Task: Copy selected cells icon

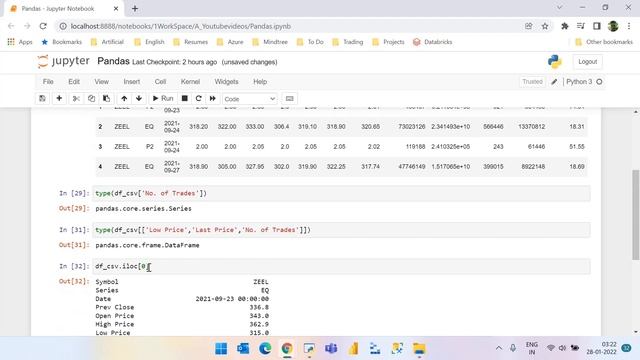Action: [91, 98]
